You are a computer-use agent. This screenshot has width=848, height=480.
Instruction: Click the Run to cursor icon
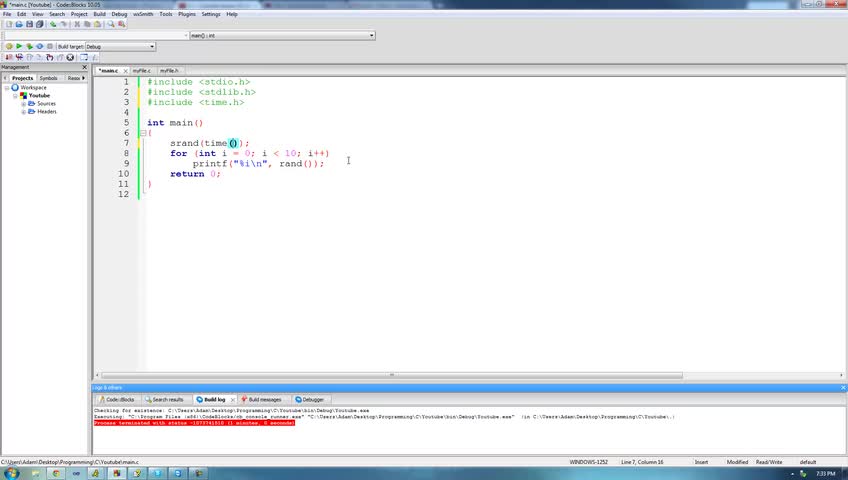click(19, 57)
